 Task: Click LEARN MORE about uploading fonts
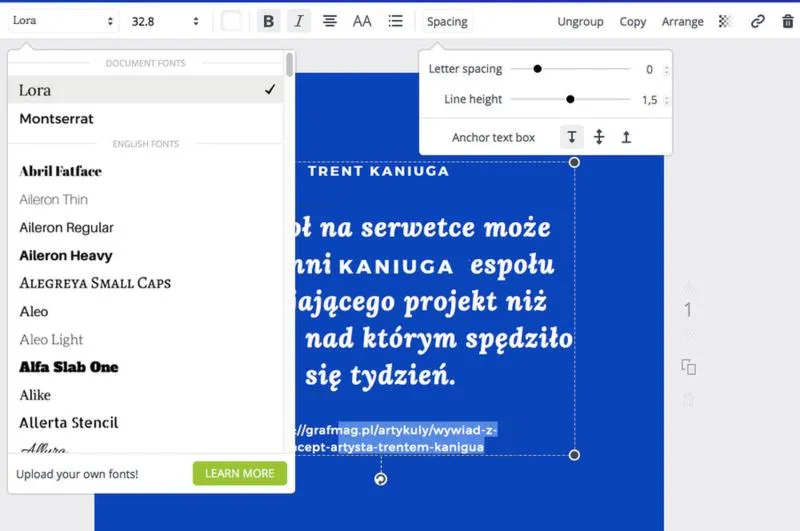(240, 473)
